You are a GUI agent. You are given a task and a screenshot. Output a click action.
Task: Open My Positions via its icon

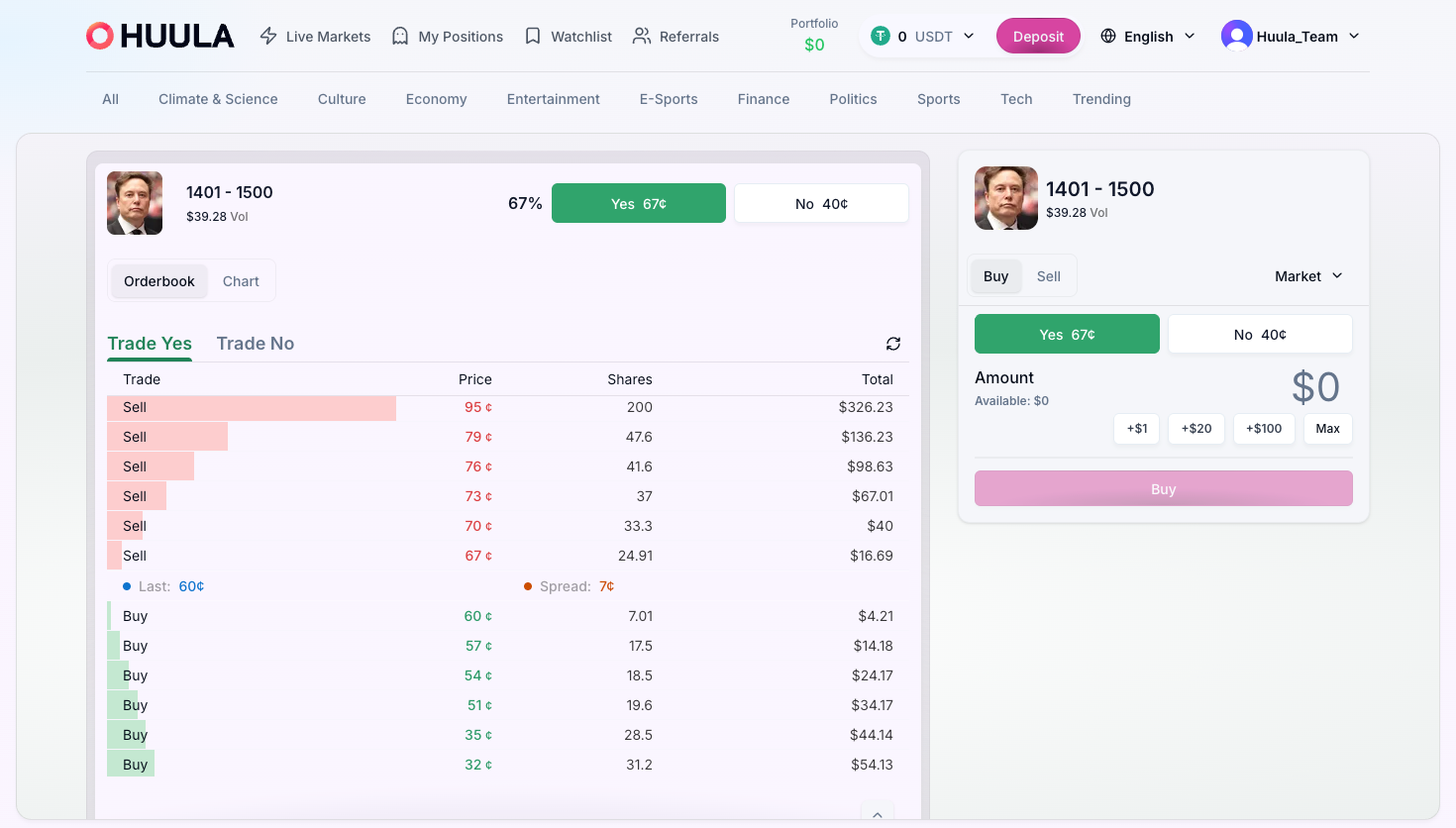tap(399, 36)
